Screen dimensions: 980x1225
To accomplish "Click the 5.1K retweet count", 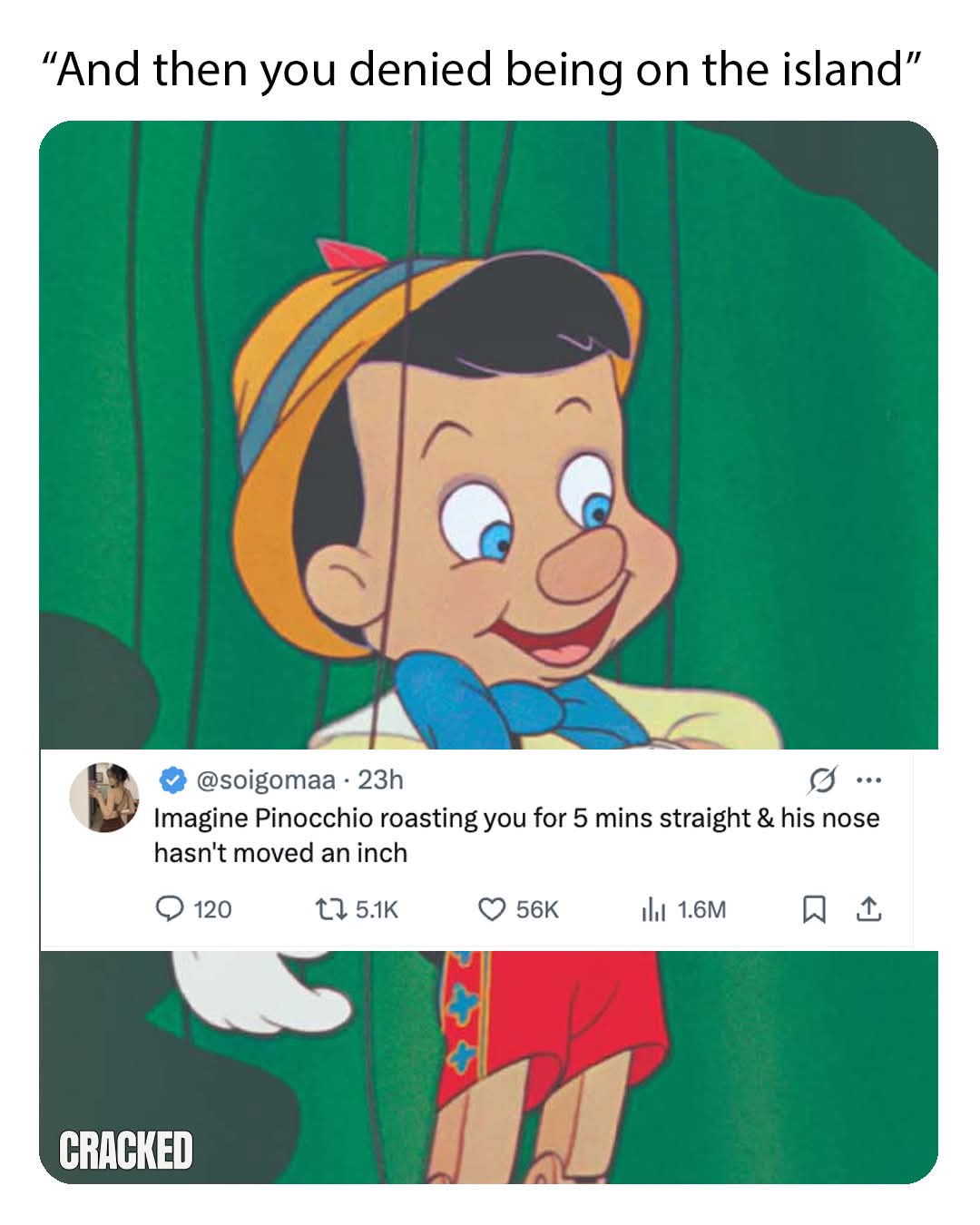I will tap(377, 909).
